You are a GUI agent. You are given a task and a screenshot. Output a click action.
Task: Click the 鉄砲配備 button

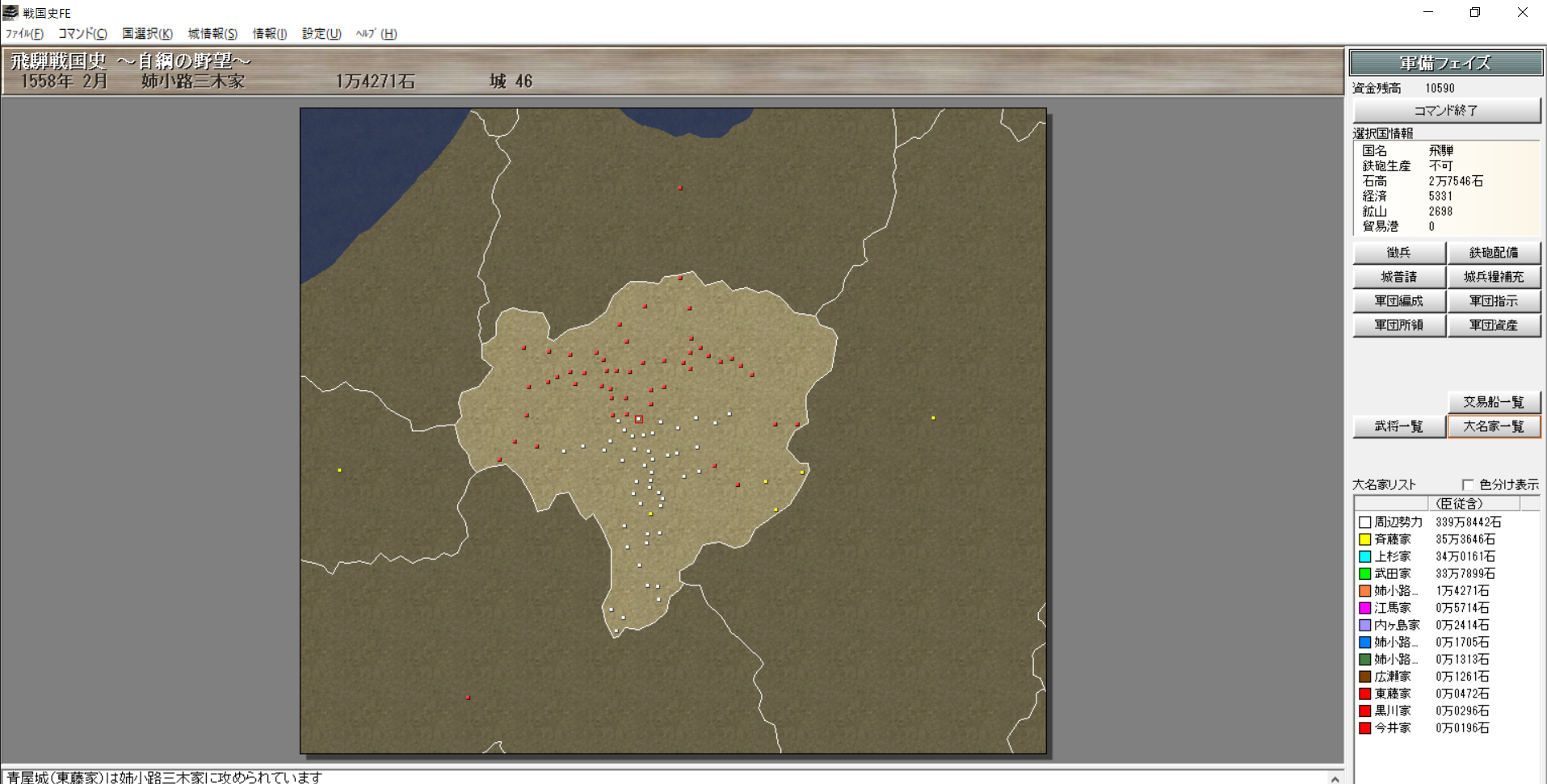coord(1493,253)
